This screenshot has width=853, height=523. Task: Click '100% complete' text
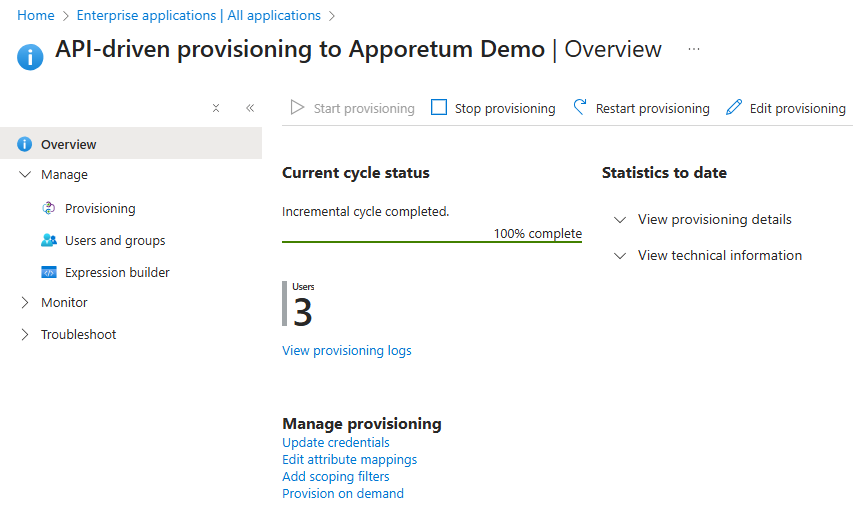pos(537,233)
